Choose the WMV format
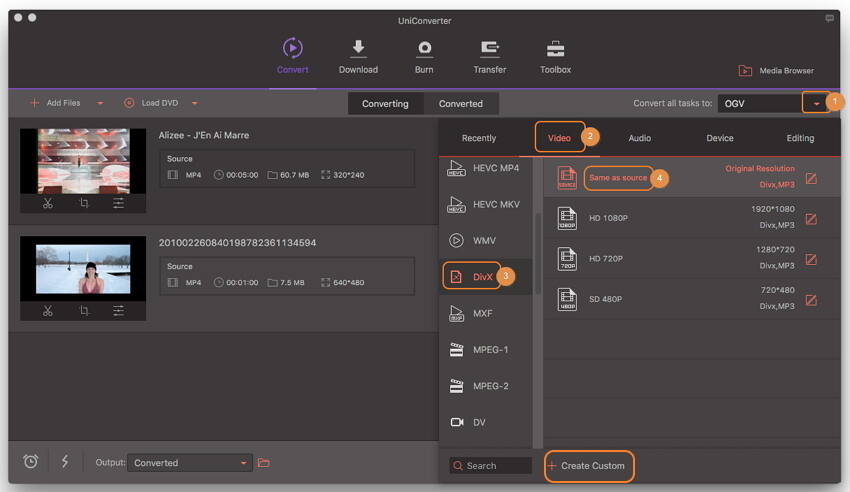 pos(485,241)
